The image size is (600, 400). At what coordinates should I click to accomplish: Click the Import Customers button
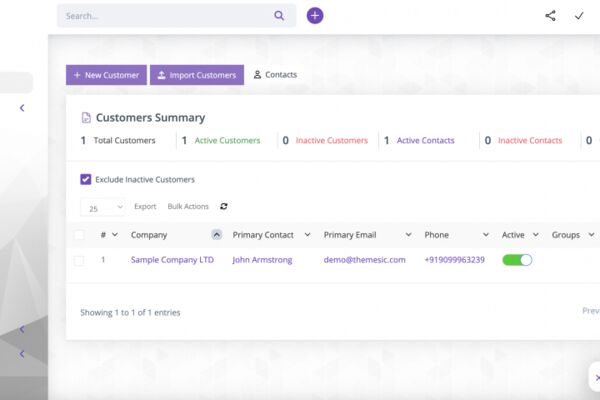tap(197, 75)
